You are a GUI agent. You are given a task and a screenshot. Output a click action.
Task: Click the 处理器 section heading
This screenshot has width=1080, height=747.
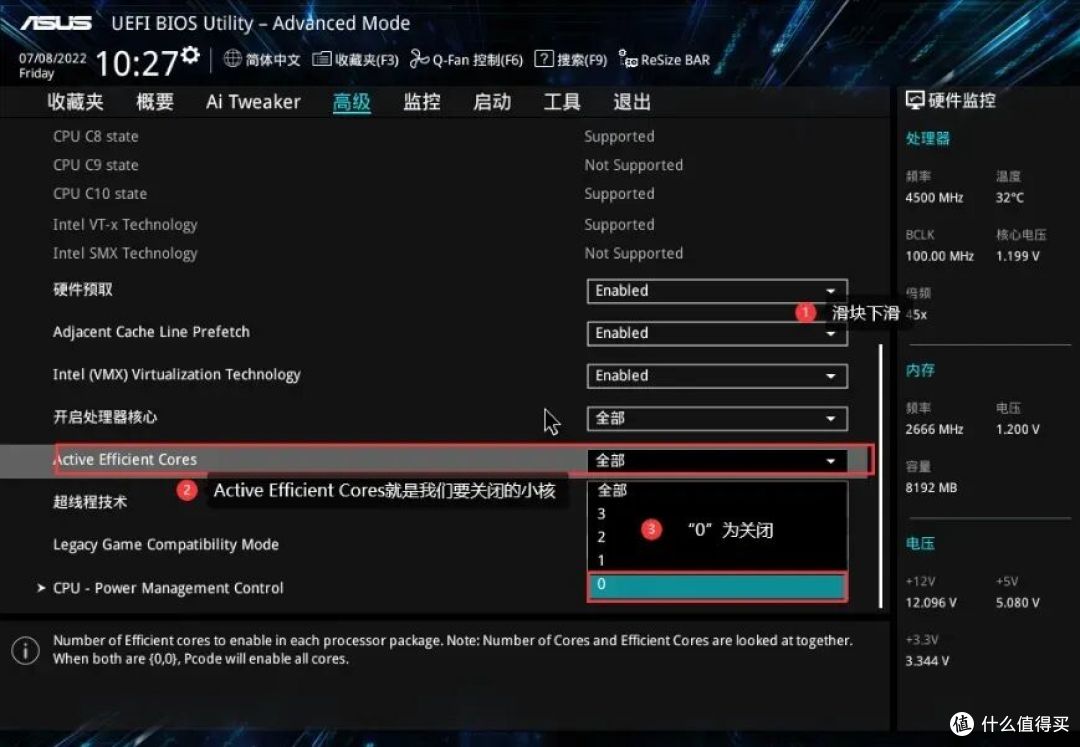point(927,138)
